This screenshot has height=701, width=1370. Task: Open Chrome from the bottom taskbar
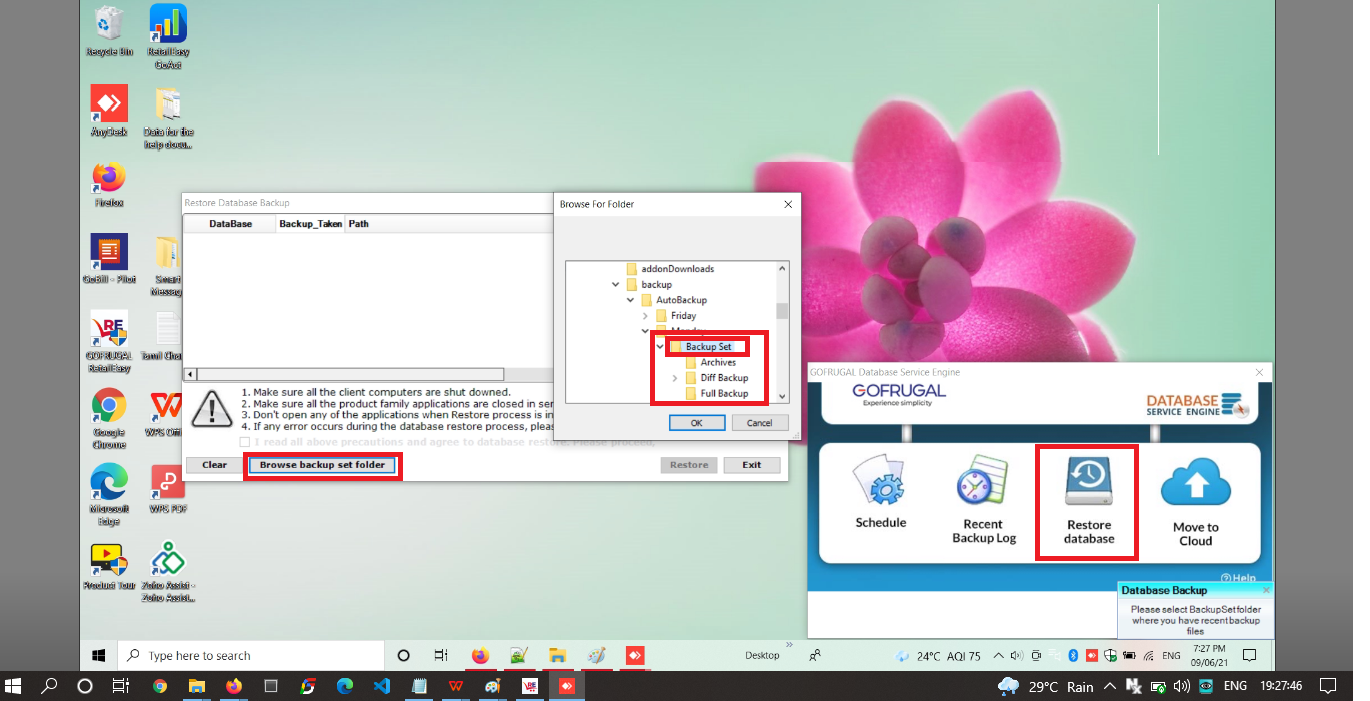coord(160,687)
